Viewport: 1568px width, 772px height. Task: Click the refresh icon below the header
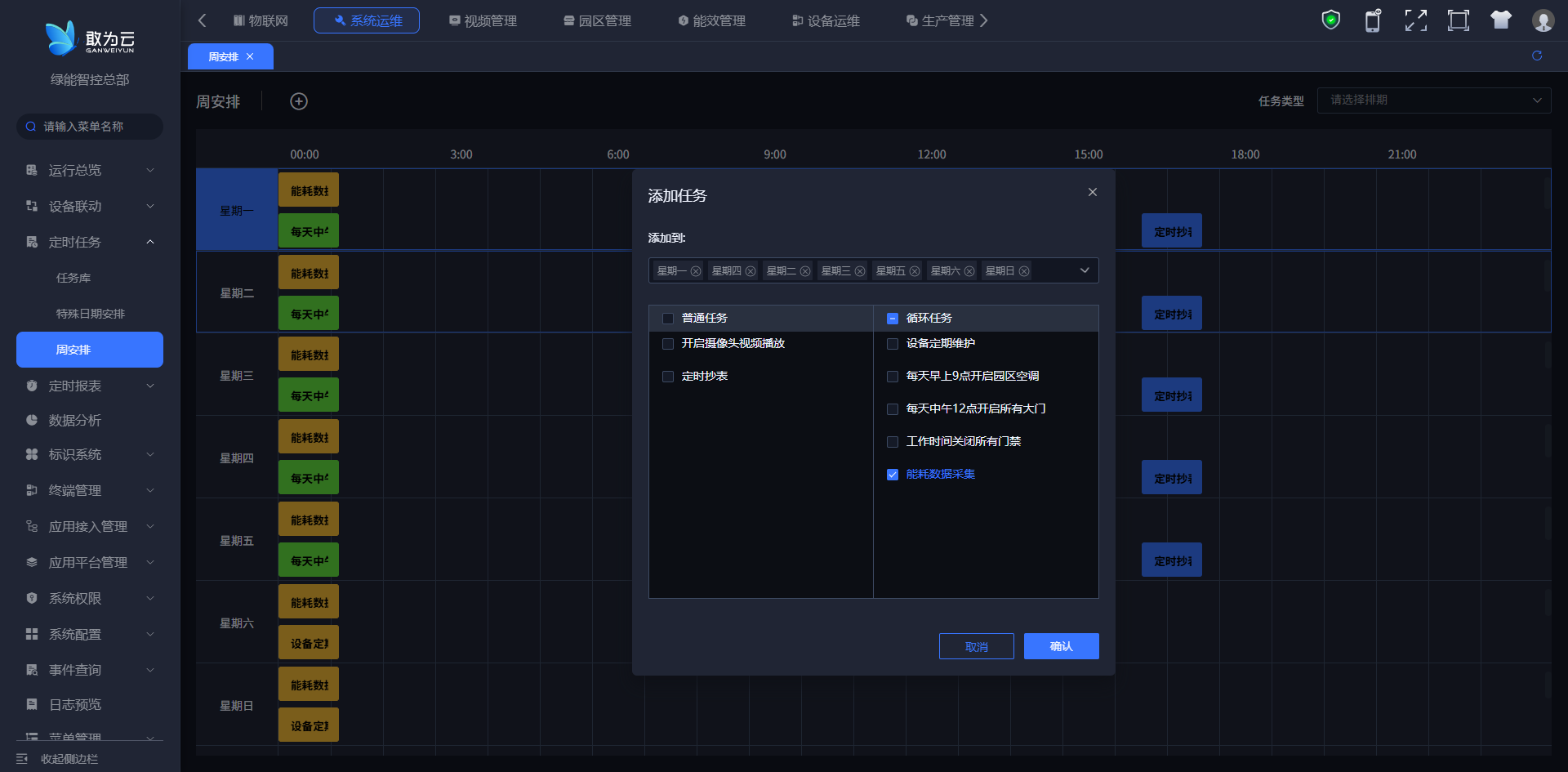tap(1537, 56)
